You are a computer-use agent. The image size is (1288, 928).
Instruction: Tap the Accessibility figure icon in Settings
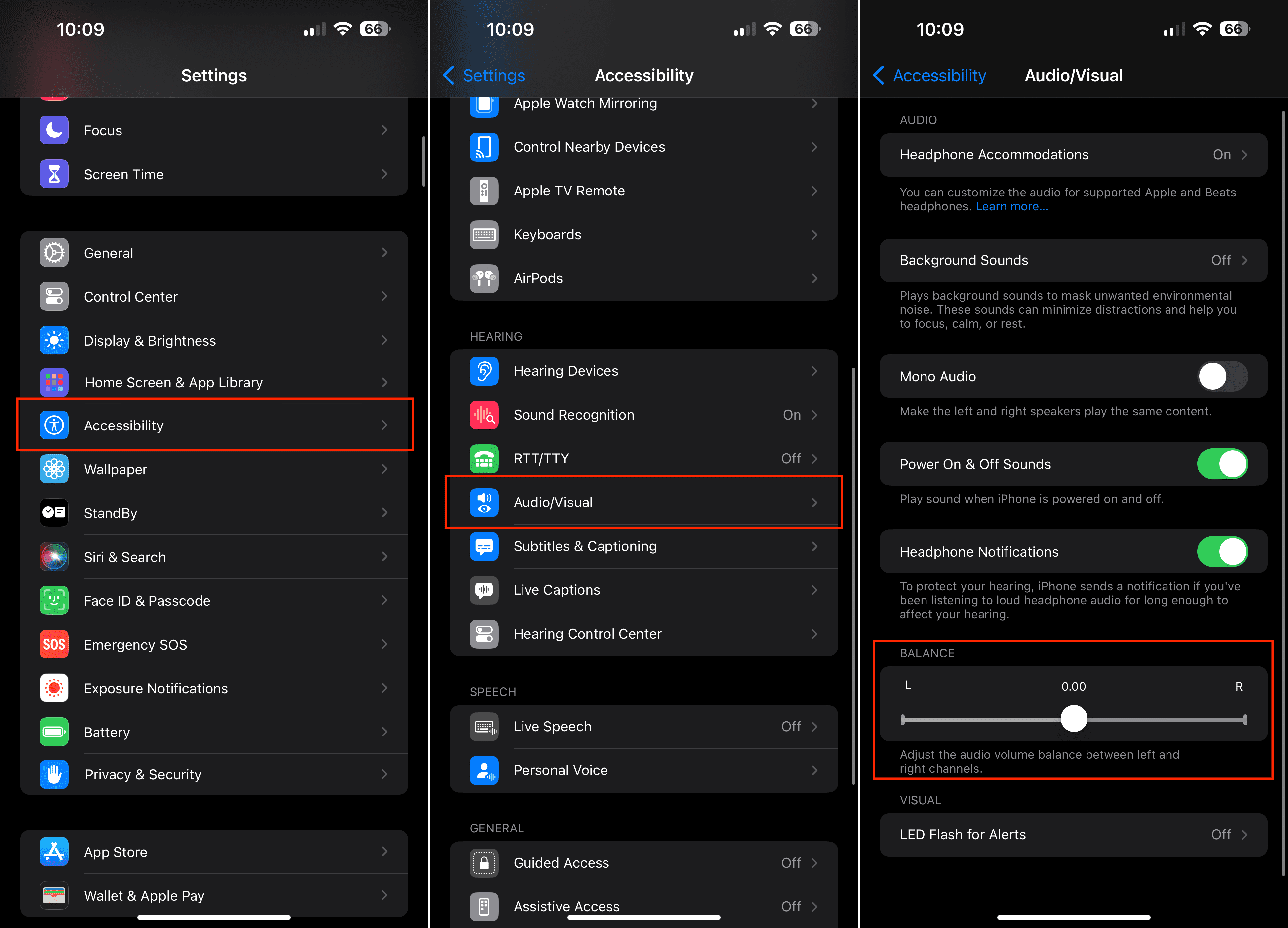[54, 425]
